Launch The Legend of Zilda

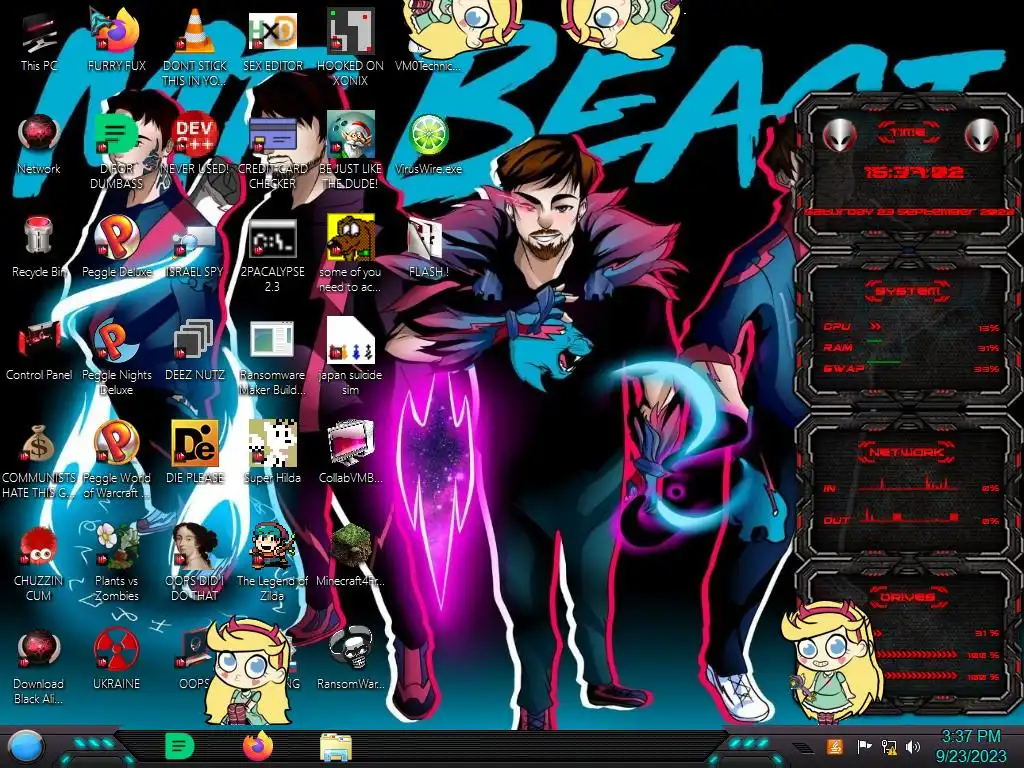(x=272, y=564)
